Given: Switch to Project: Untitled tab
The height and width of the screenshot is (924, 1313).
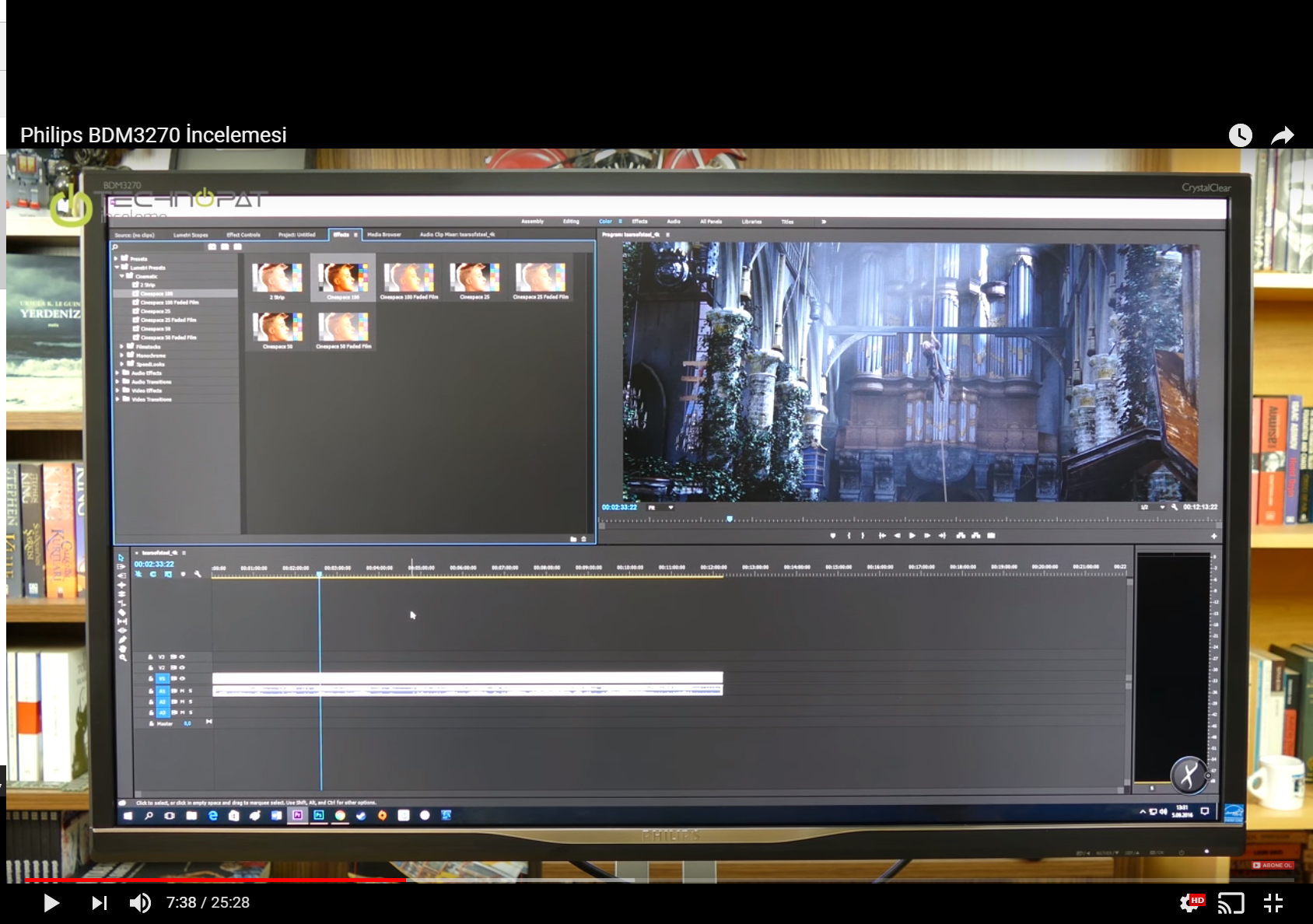Looking at the screenshot, I should [x=297, y=235].
